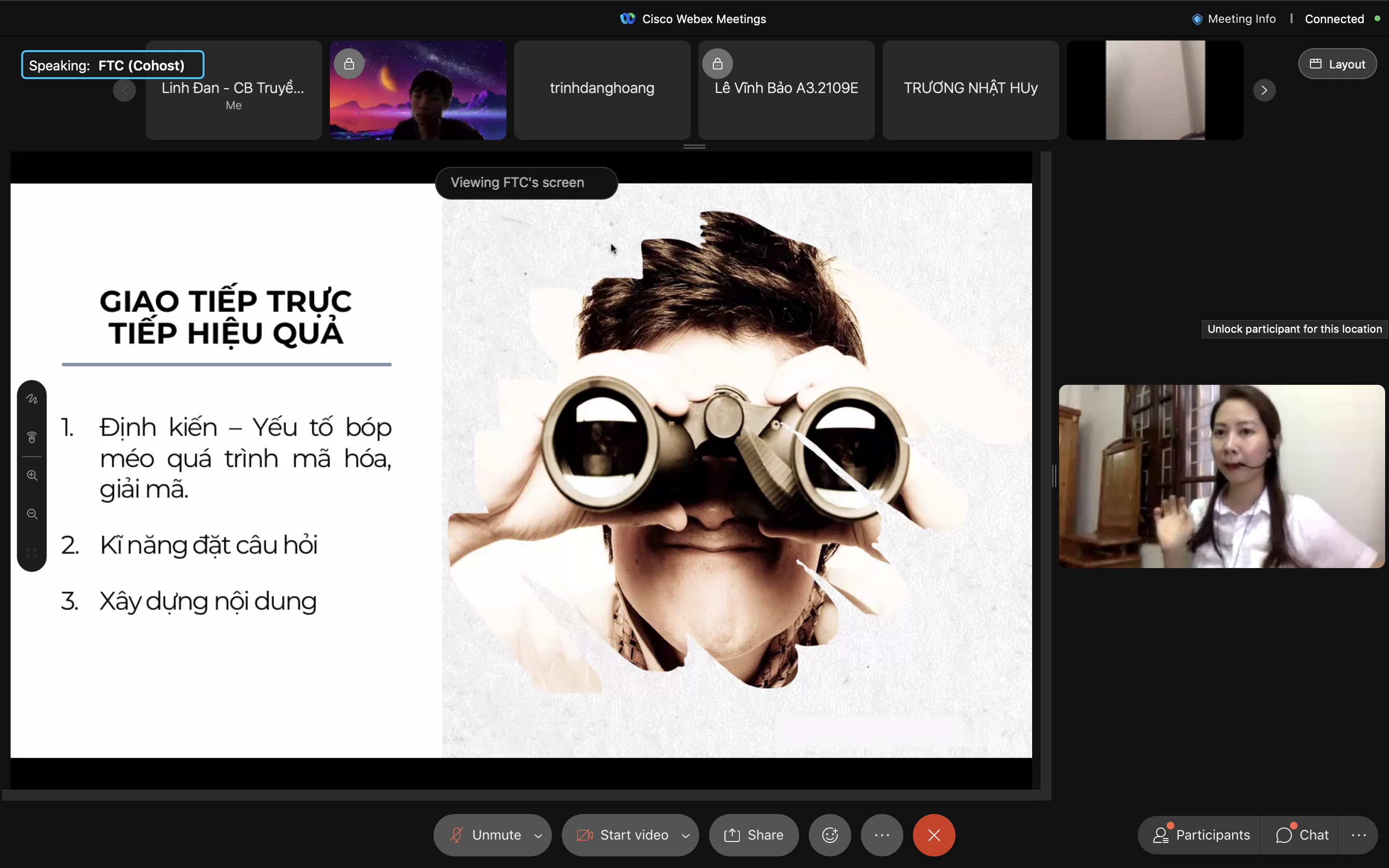Show previous participants with left arrow
Viewport: 1389px width, 868px height.
pos(124,90)
